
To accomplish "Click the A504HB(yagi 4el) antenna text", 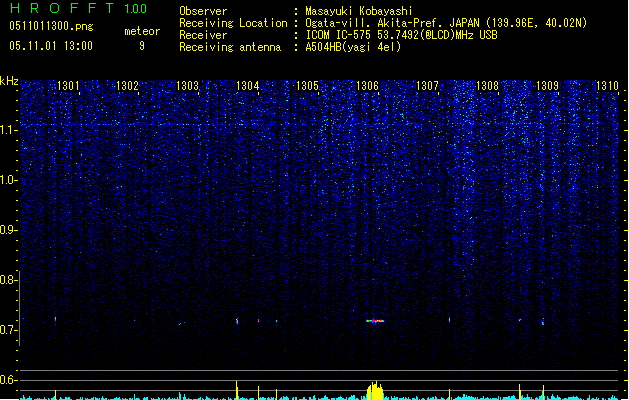I will tap(353, 47).
